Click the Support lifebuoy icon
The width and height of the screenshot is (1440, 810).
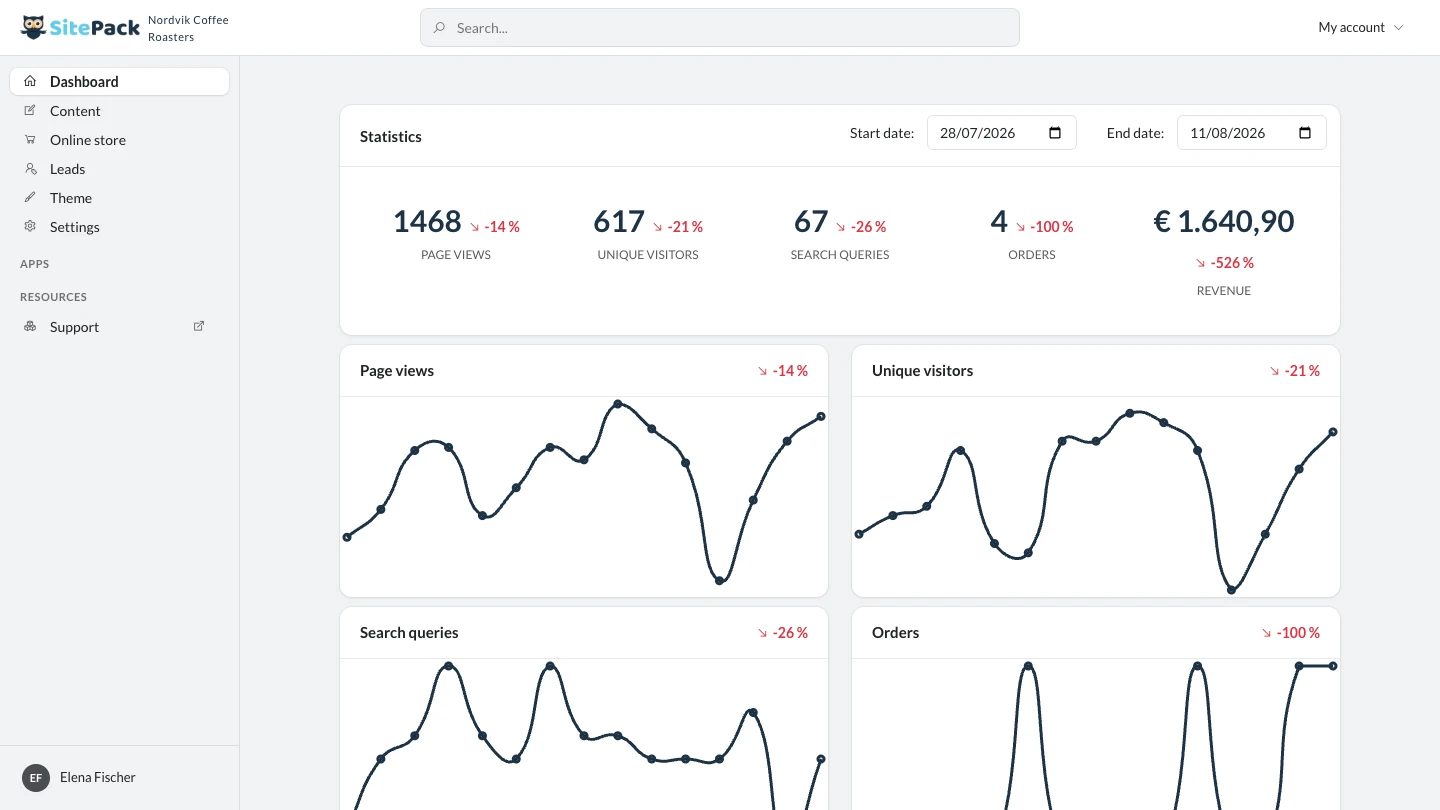30,326
